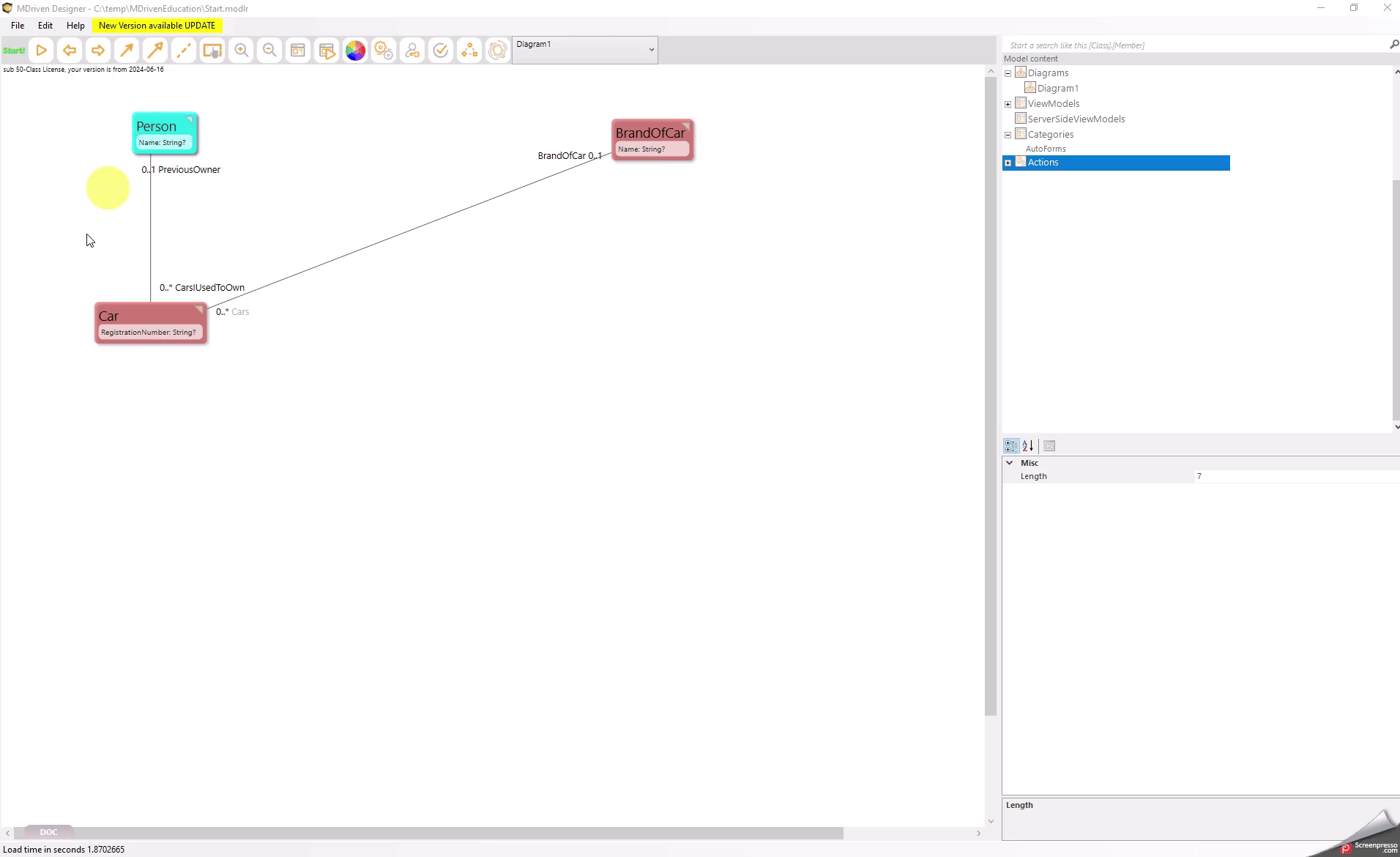Open the Edit menu

click(45, 25)
